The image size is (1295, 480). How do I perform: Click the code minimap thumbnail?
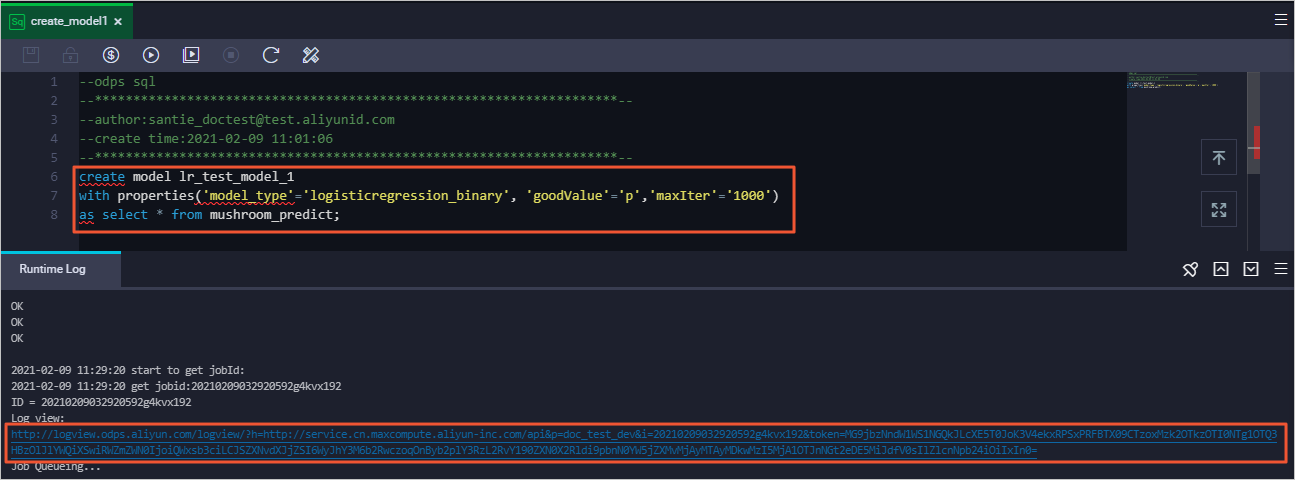coord(1175,80)
